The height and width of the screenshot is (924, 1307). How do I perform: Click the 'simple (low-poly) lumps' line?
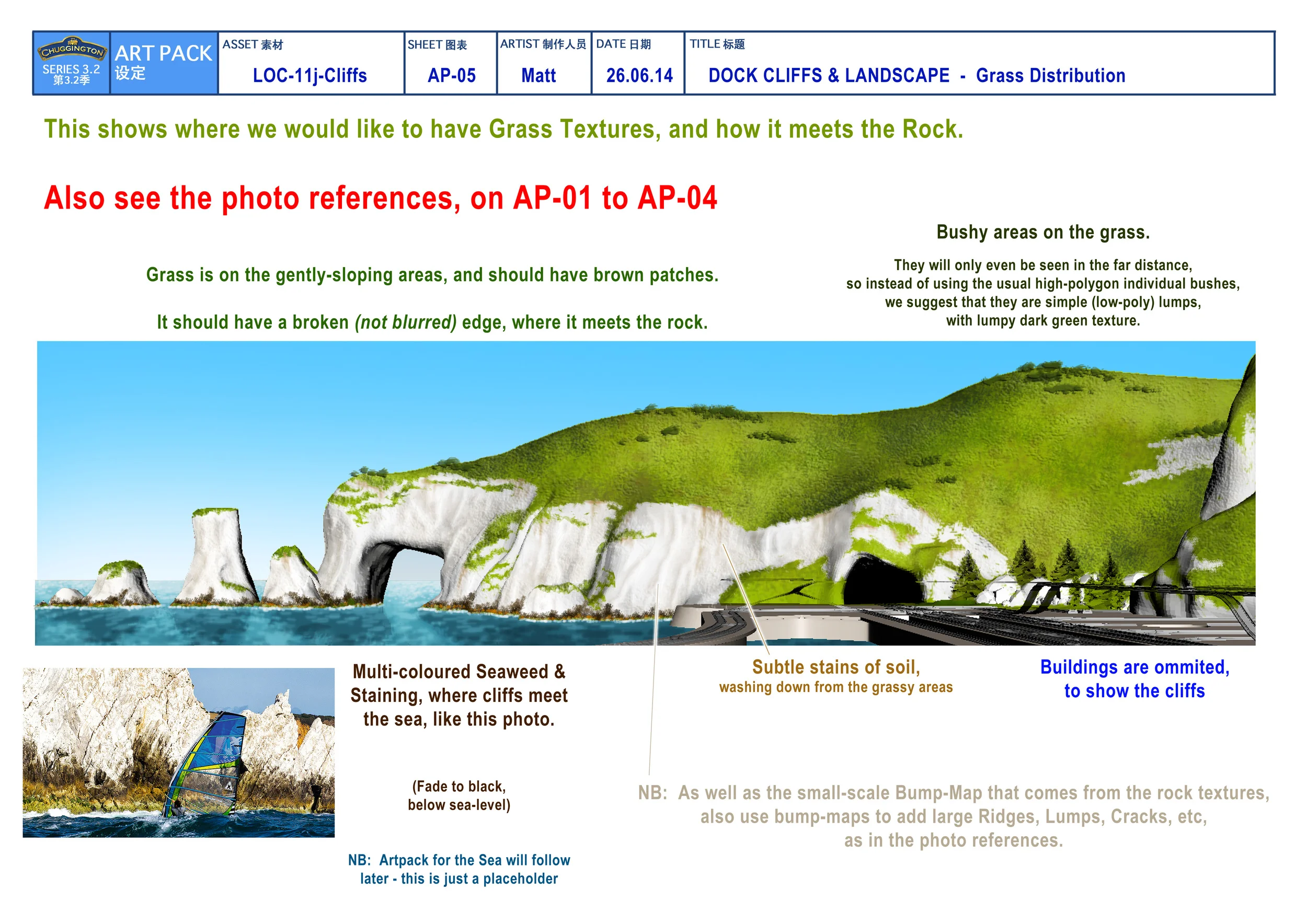point(1043,302)
